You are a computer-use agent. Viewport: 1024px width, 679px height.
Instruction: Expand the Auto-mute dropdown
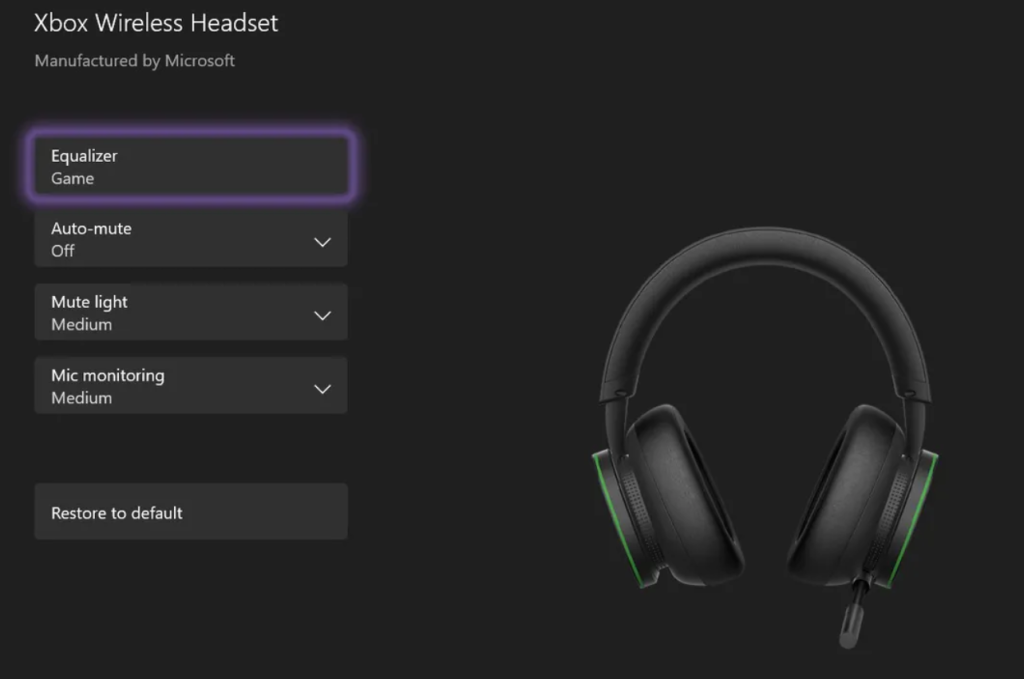coord(191,239)
